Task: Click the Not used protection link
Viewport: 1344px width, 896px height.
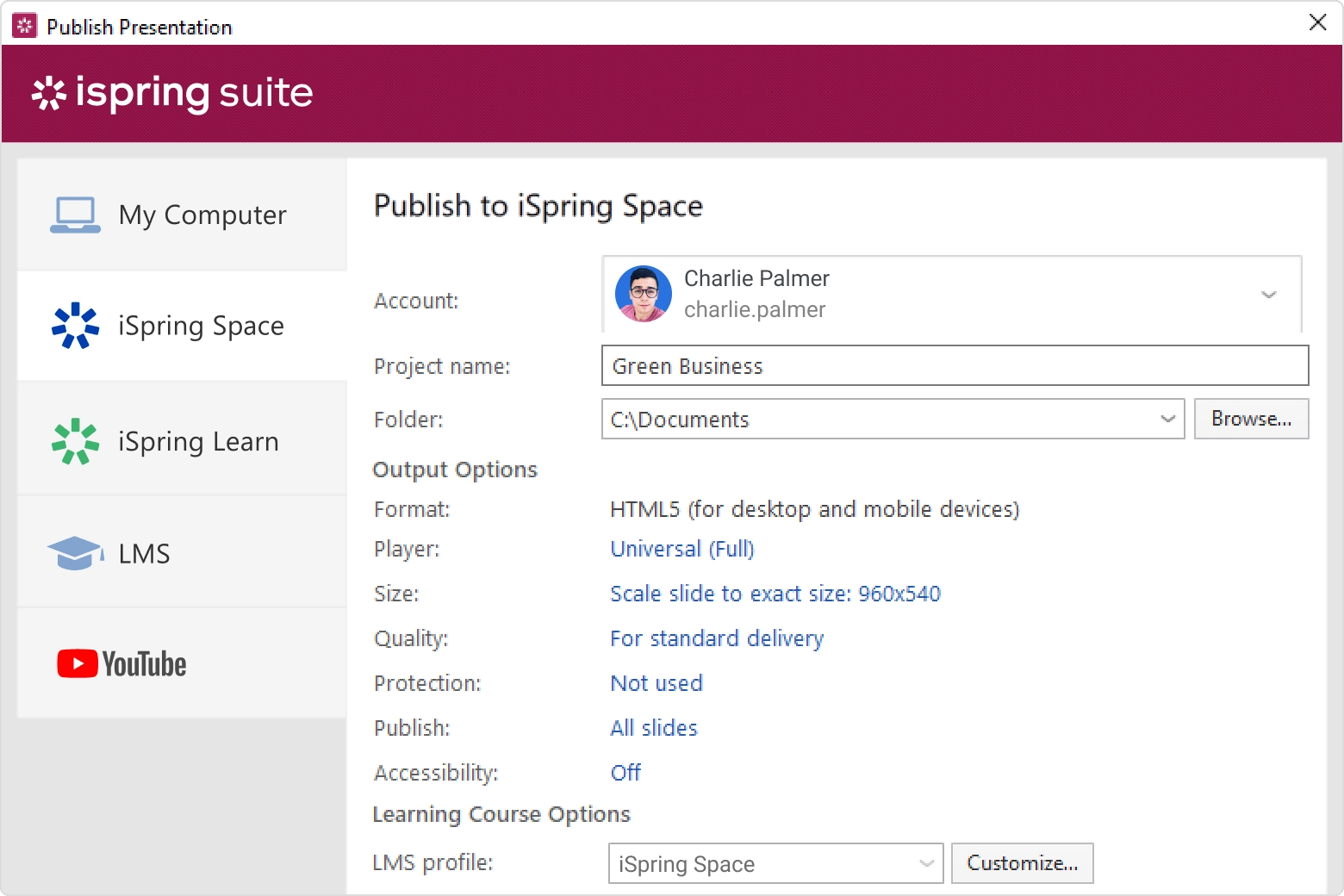Action: 656,683
